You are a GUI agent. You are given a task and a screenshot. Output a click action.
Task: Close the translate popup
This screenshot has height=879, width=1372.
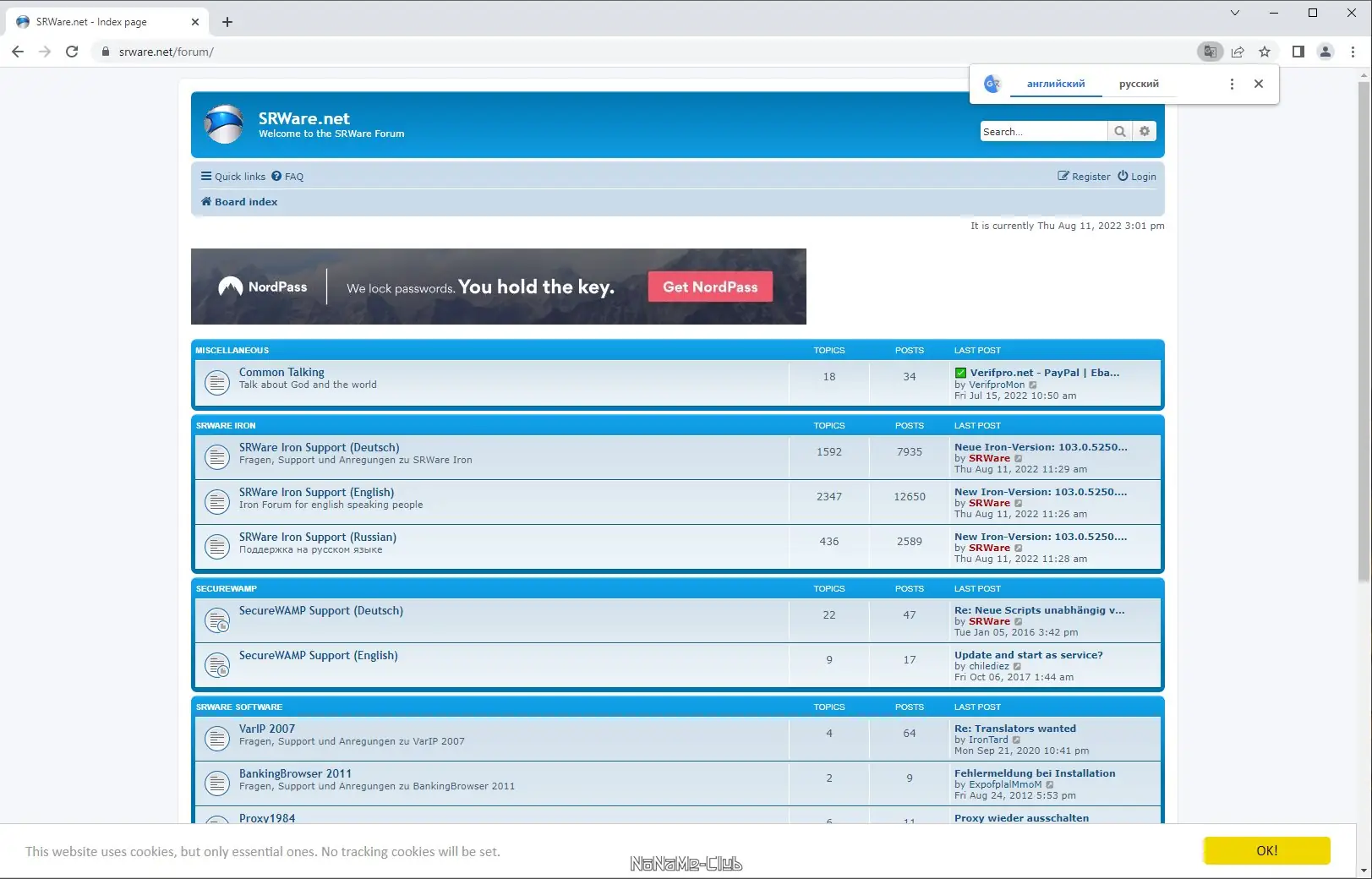coord(1259,84)
